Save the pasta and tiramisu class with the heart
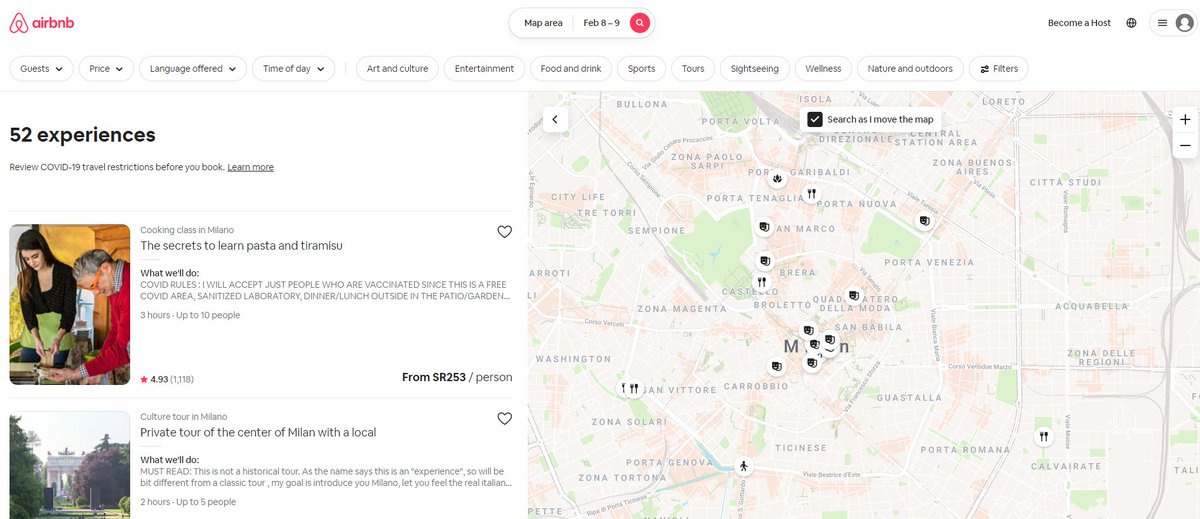 coord(505,232)
